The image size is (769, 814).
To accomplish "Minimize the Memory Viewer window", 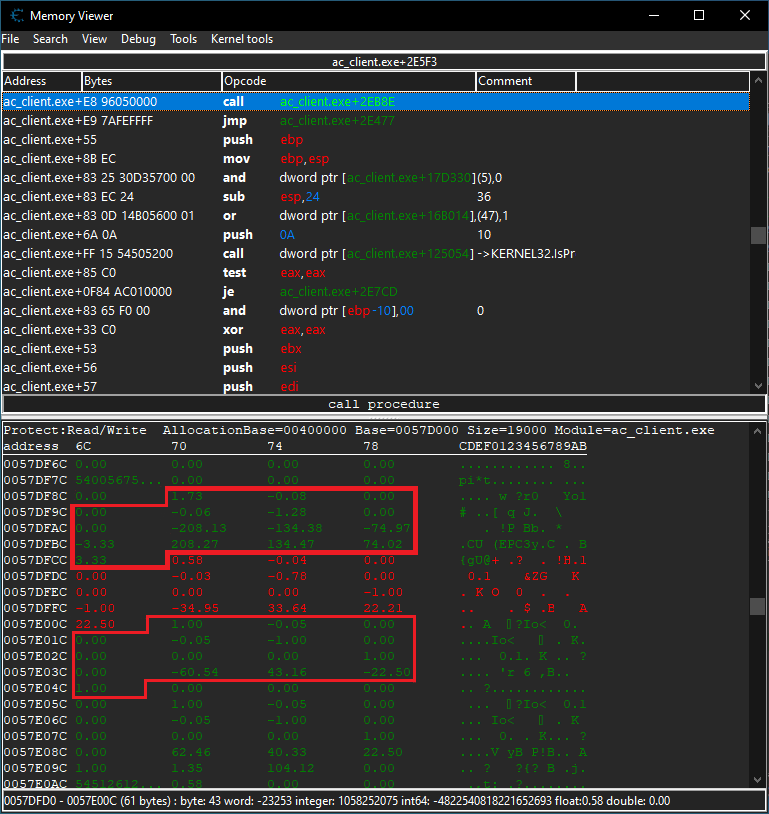I will point(653,15).
